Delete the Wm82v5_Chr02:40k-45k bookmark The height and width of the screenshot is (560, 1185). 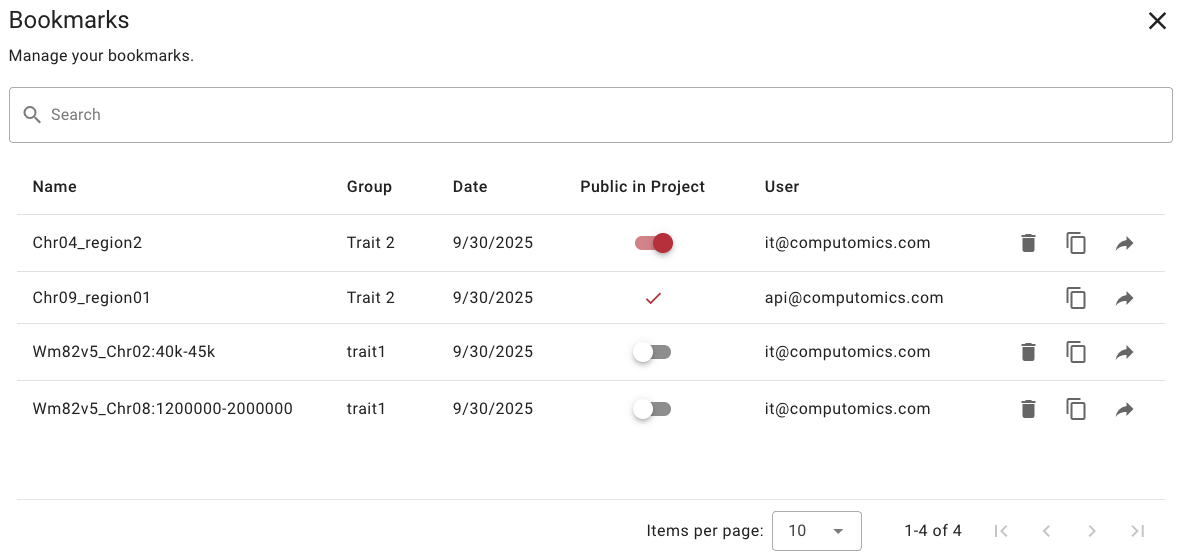tap(1027, 352)
